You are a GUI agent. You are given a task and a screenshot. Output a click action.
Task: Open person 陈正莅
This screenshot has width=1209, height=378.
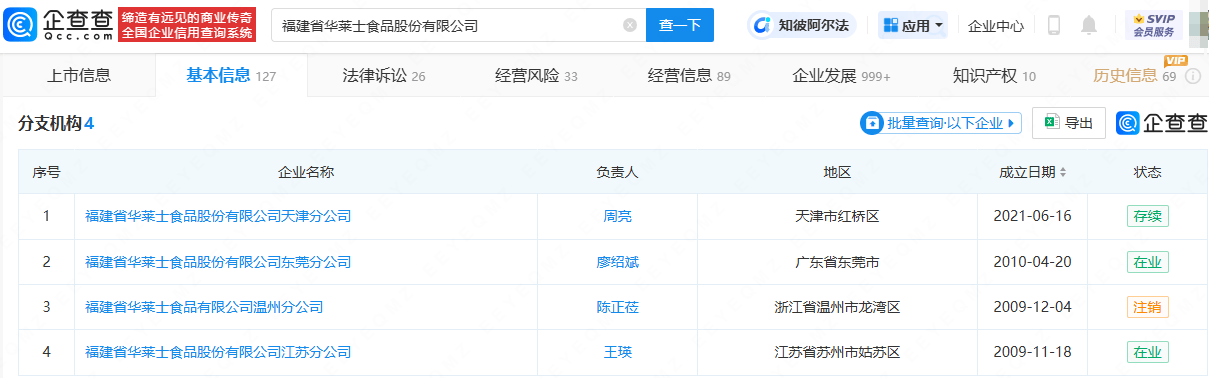point(618,307)
